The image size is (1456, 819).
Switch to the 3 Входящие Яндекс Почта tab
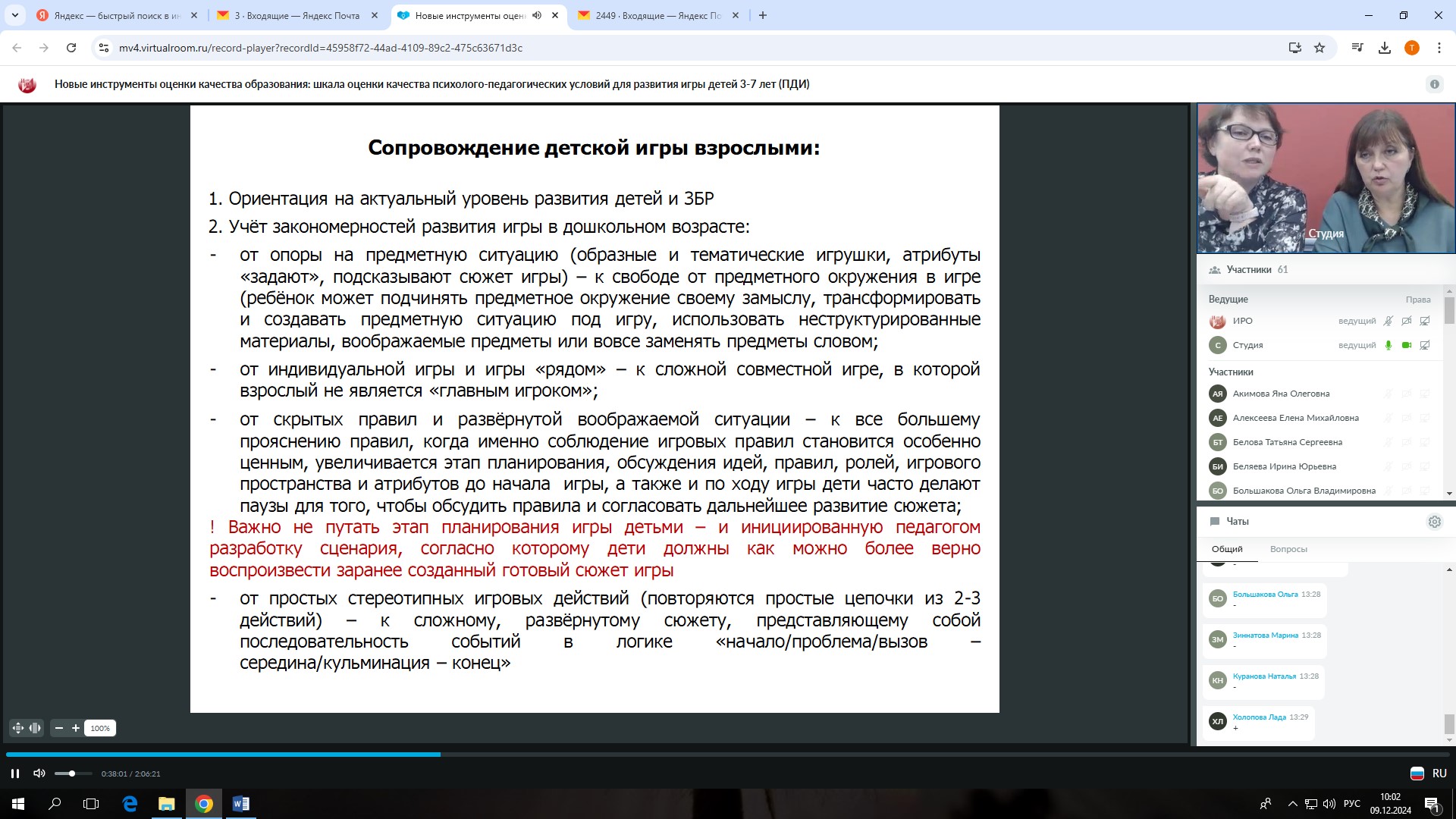(297, 15)
